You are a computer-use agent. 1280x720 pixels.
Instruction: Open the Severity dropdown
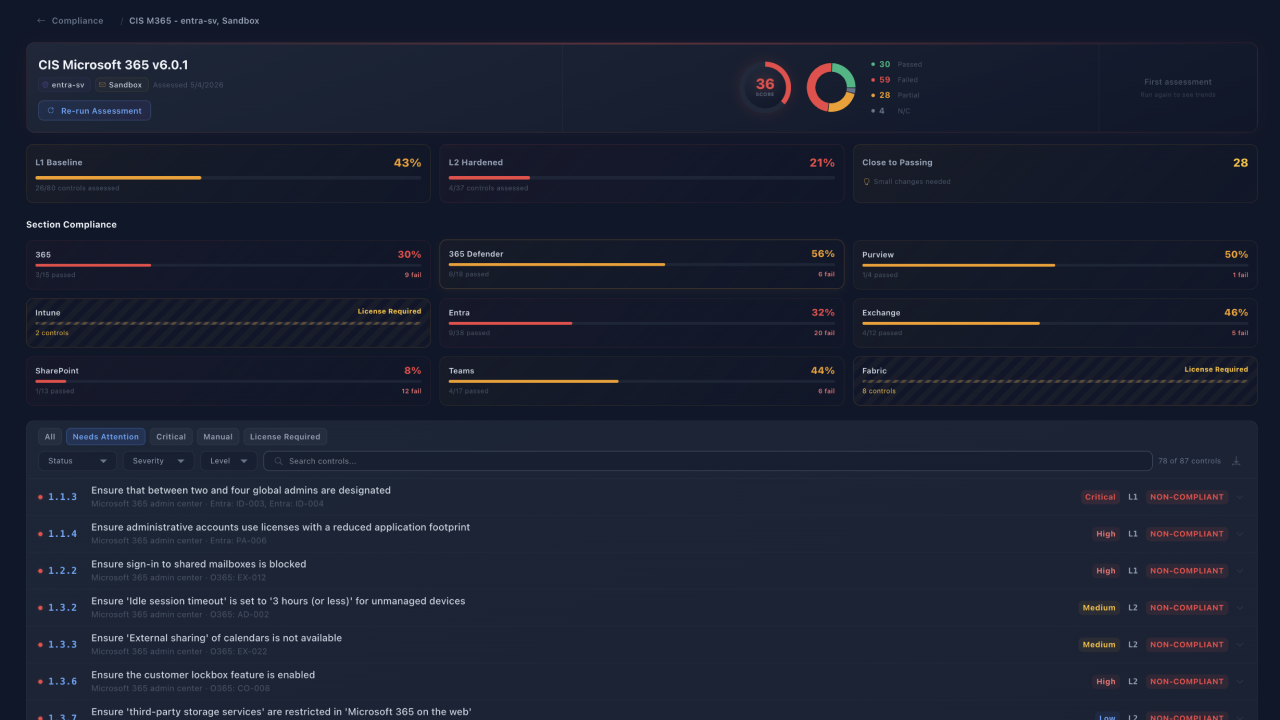(x=158, y=461)
